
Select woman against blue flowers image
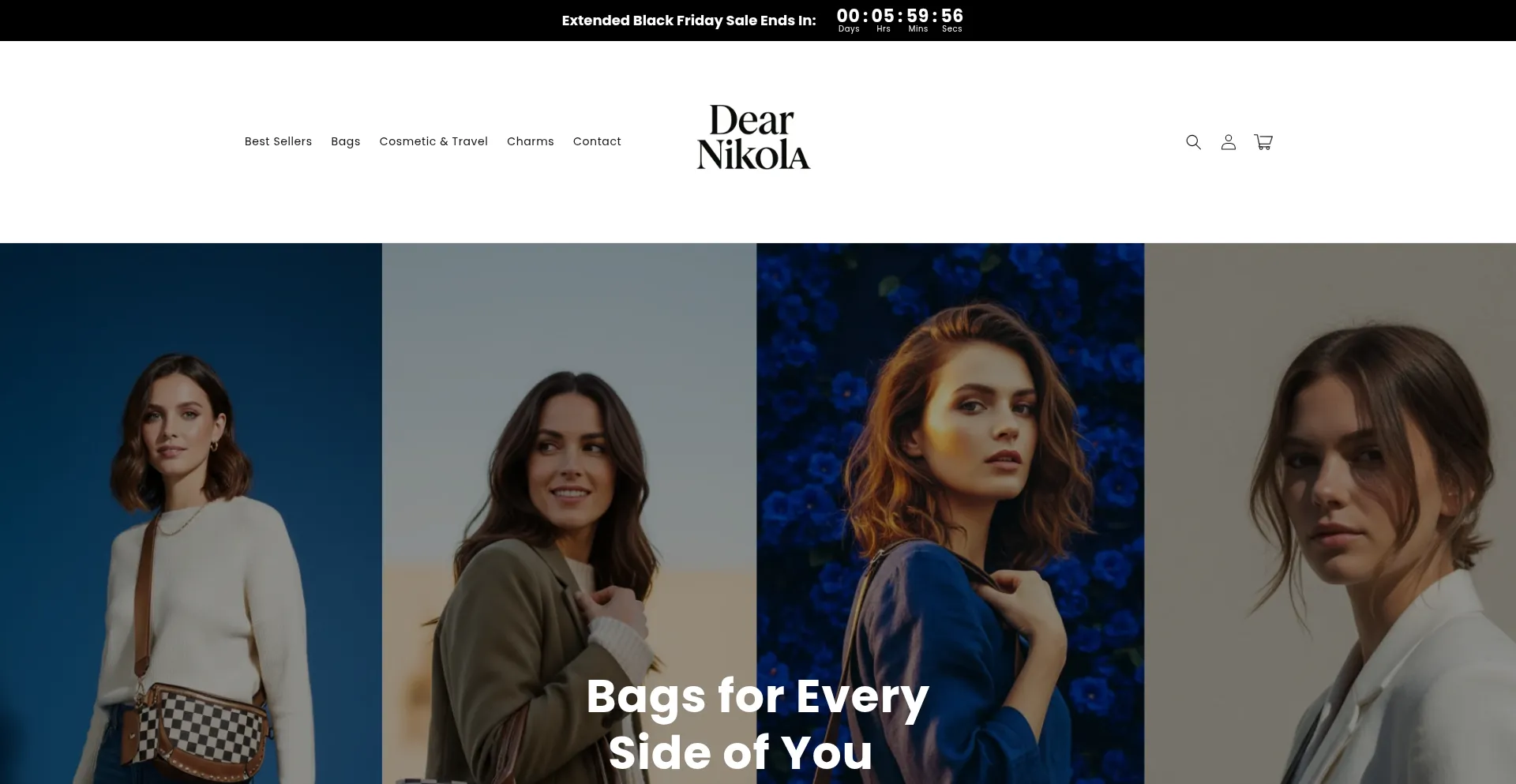point(951,513)
